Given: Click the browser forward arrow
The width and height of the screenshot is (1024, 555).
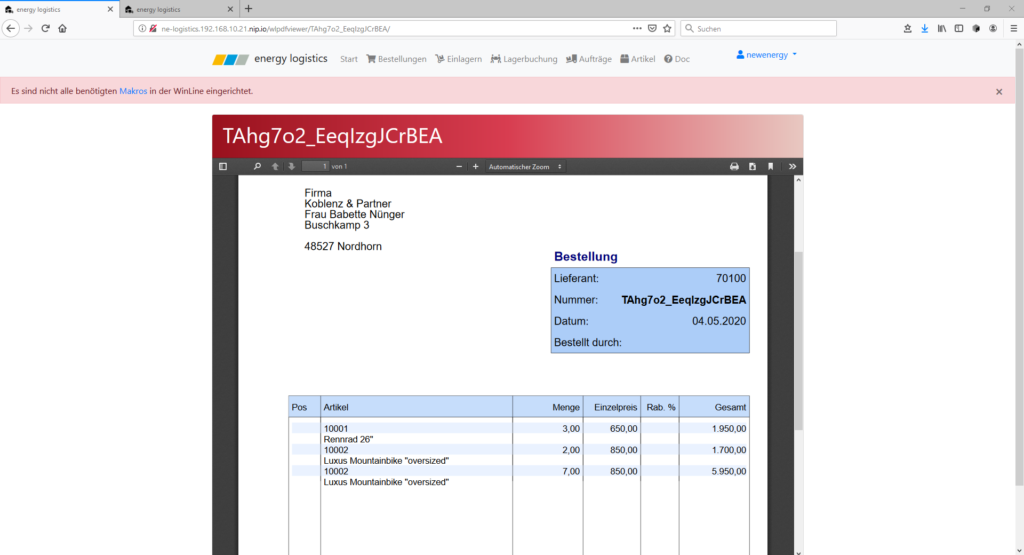Looking at the screenshot, I should (28, 28).
